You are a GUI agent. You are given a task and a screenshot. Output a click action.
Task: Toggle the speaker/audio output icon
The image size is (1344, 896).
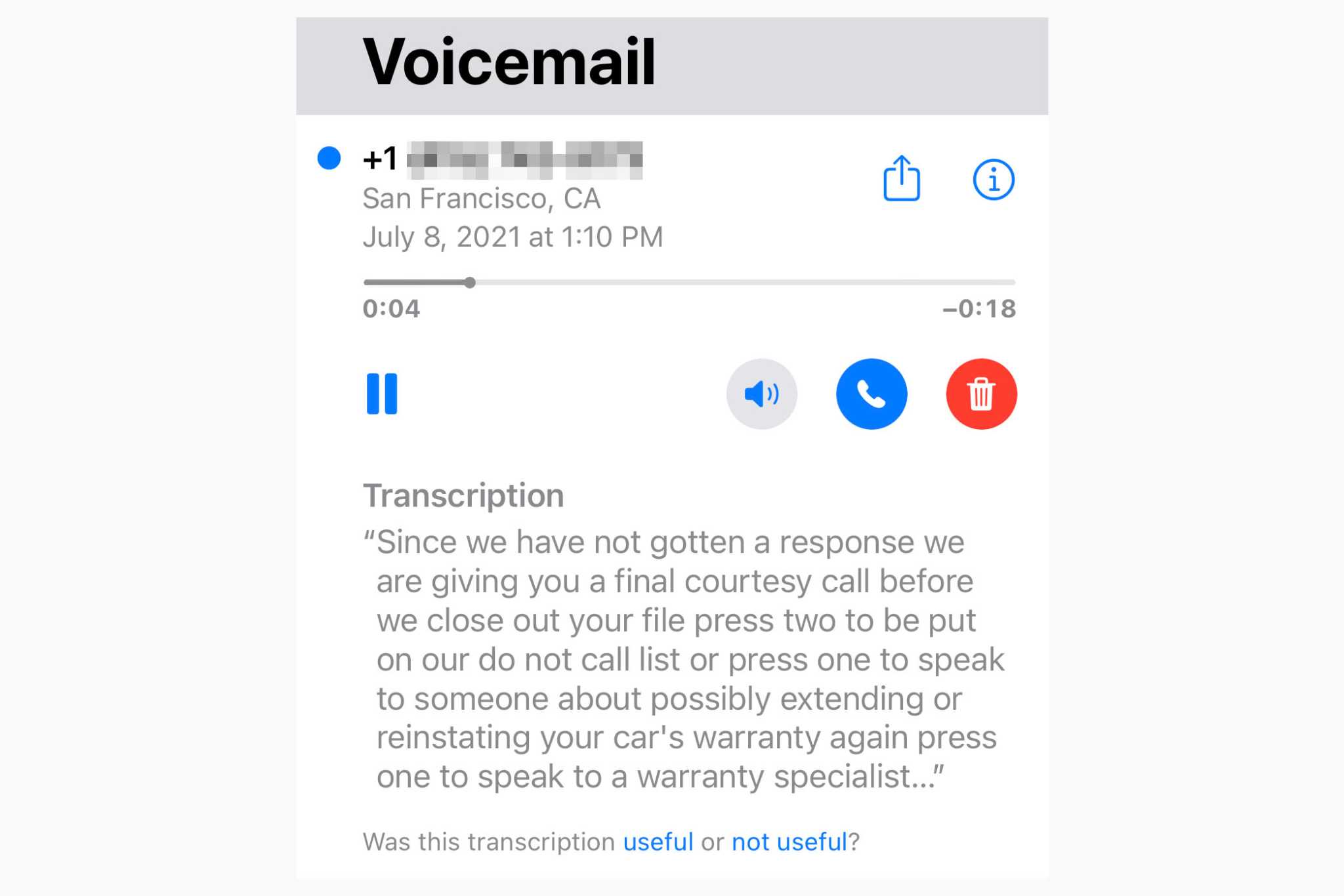761,393
